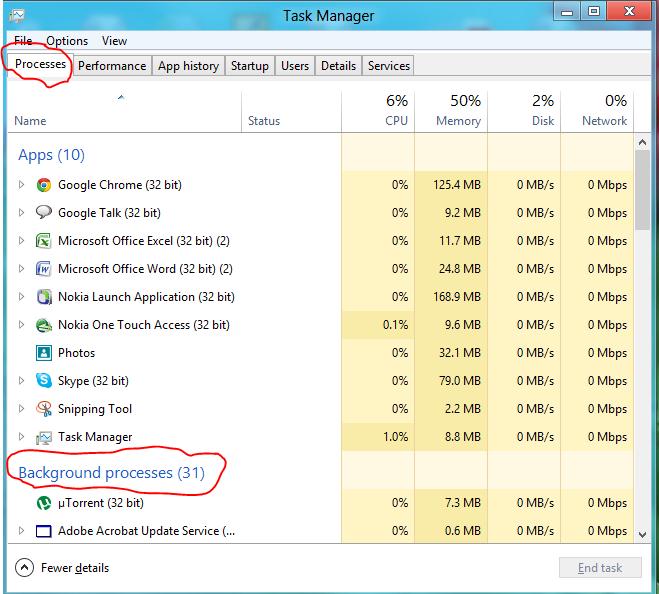Expand the Microsoft Office Word process group
Image resolution: width=659 pixels, height=594 pixels.
coord(22,269)
